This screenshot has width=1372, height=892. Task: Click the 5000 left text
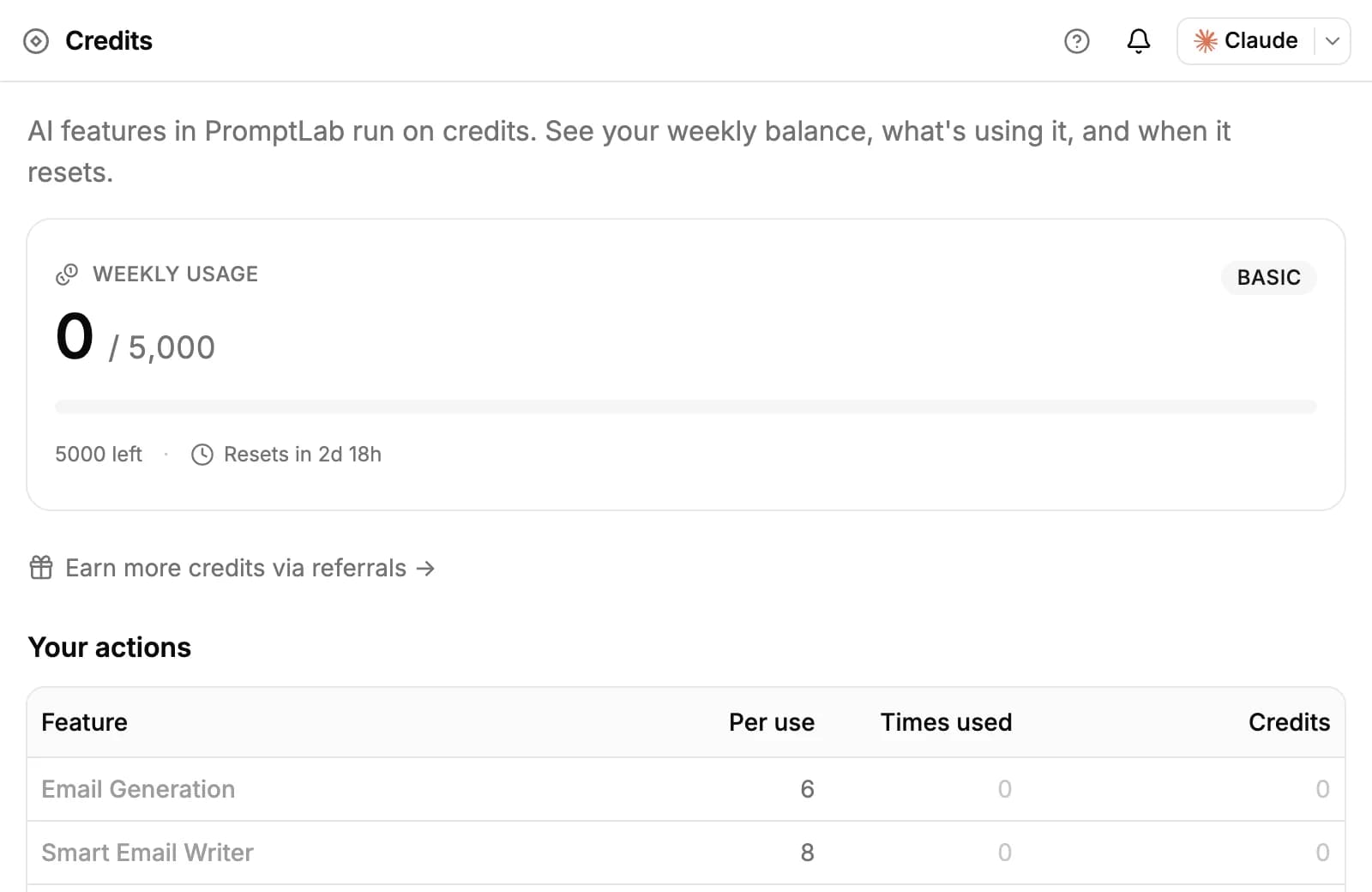pyautogui.click(x=99, y=455)
